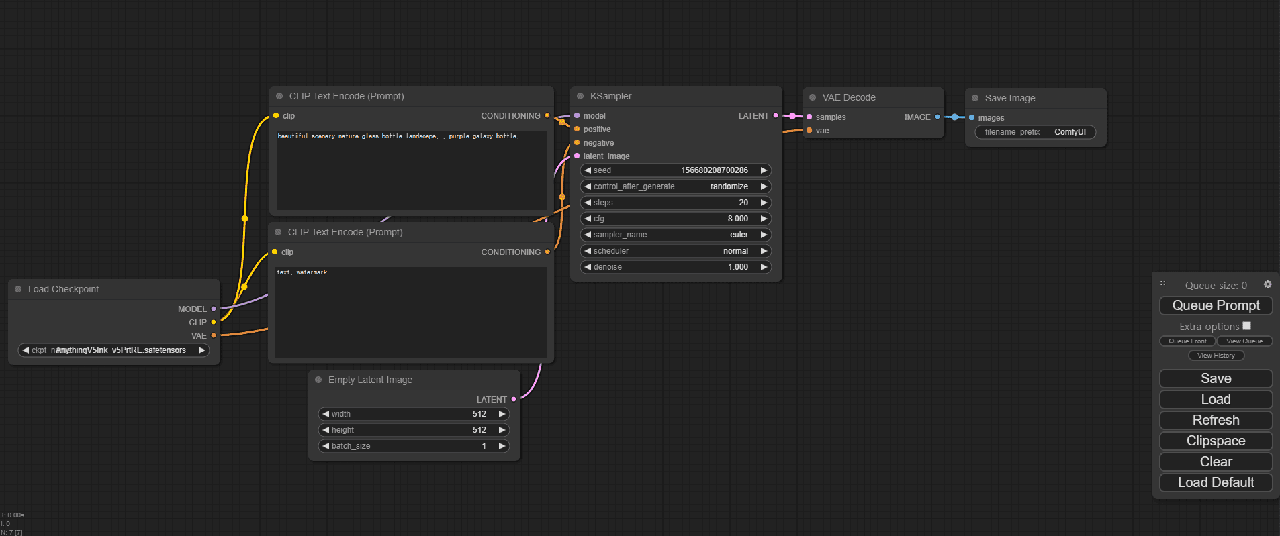This screenshot has width=1280, height=536.
Task: Click the IMAGE output socket on VAE Decode
Action: pyautogui.click(x=937, y=117)
